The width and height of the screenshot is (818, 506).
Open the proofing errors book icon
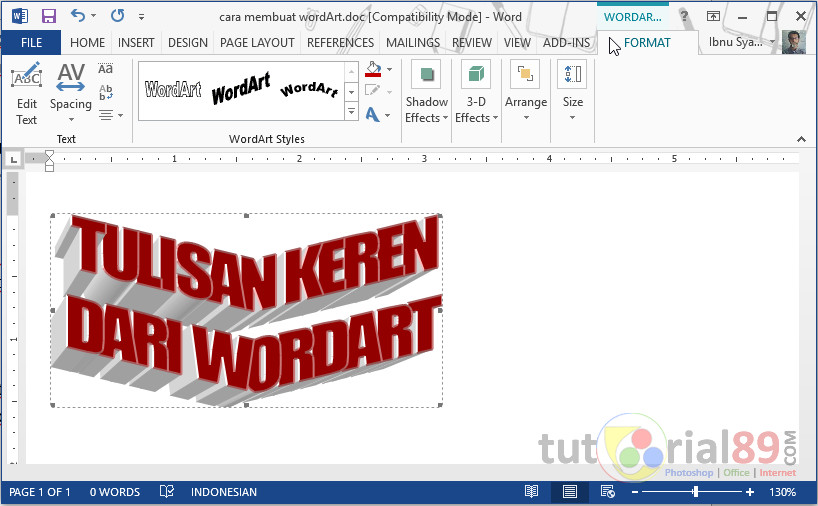coord(166,491)
